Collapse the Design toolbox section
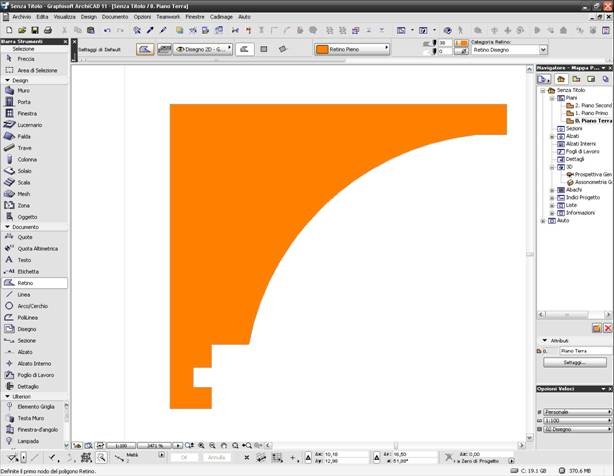This screenshot has width=614, height=476. pos(7,80)
